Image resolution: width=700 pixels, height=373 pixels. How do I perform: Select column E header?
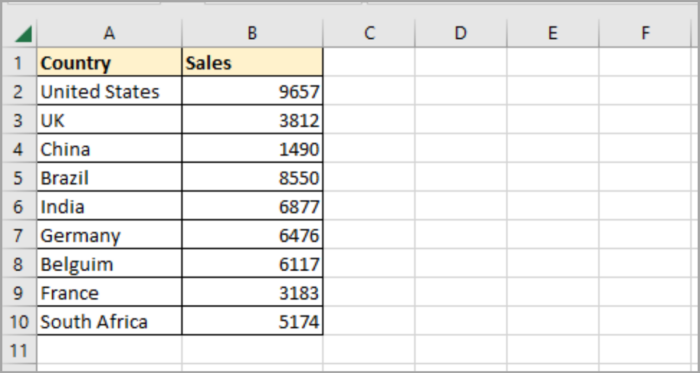tap(553, 33)
